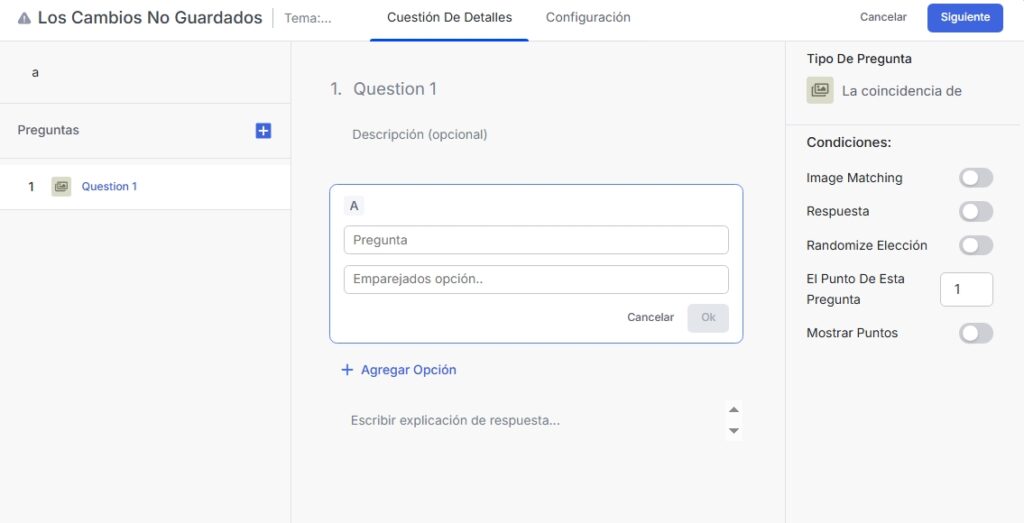Click the Question 1 title field
Screen dimensions: 1024x523
394,89
